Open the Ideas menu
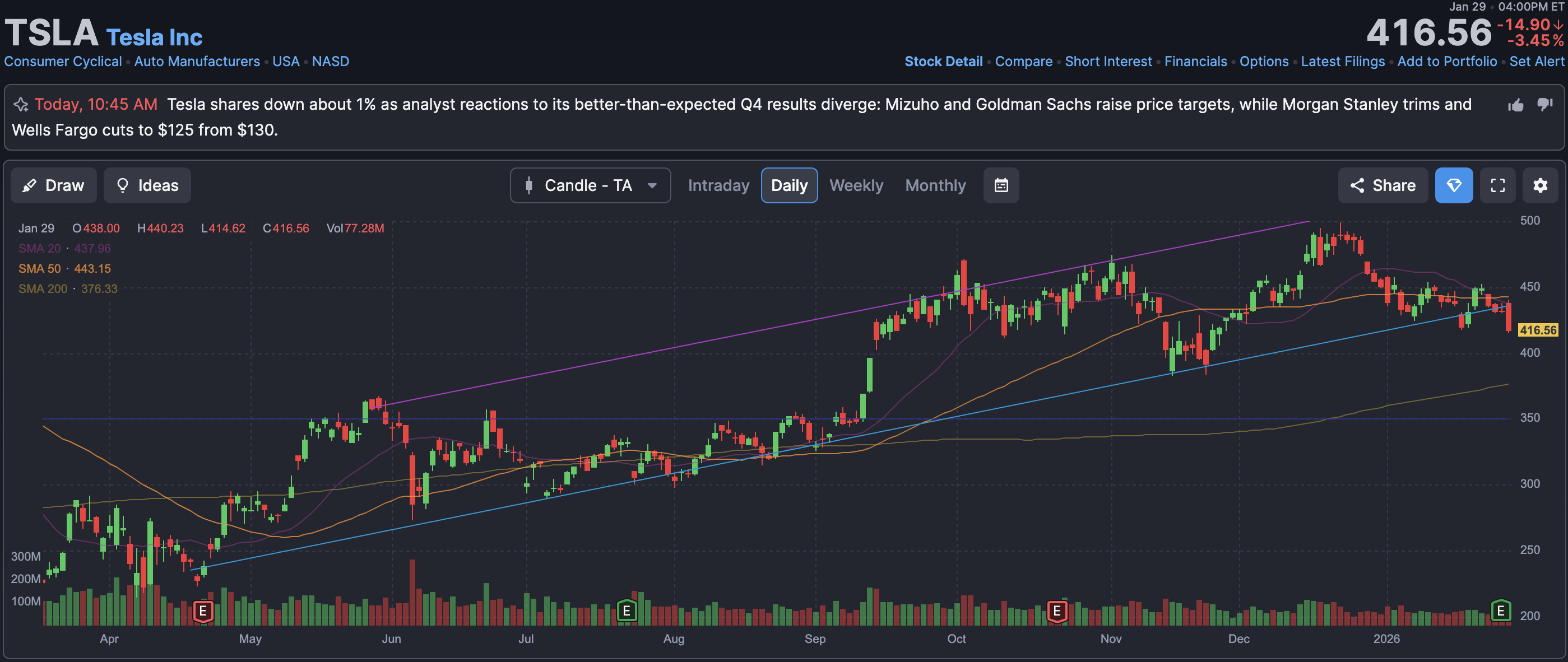The height and width of the screenshot is (662, 1568). (147, 185)
